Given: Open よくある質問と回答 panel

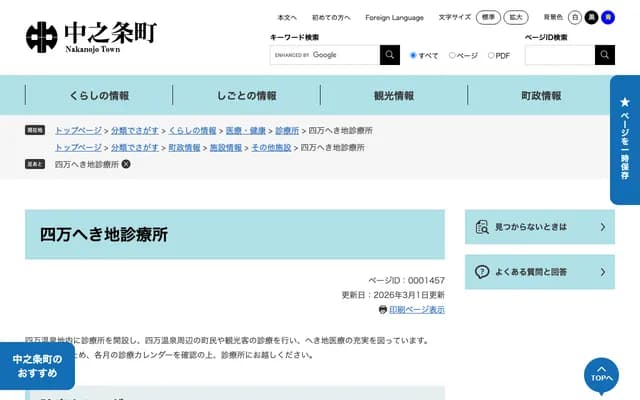Looking at the screenshot, I should 539,272.
